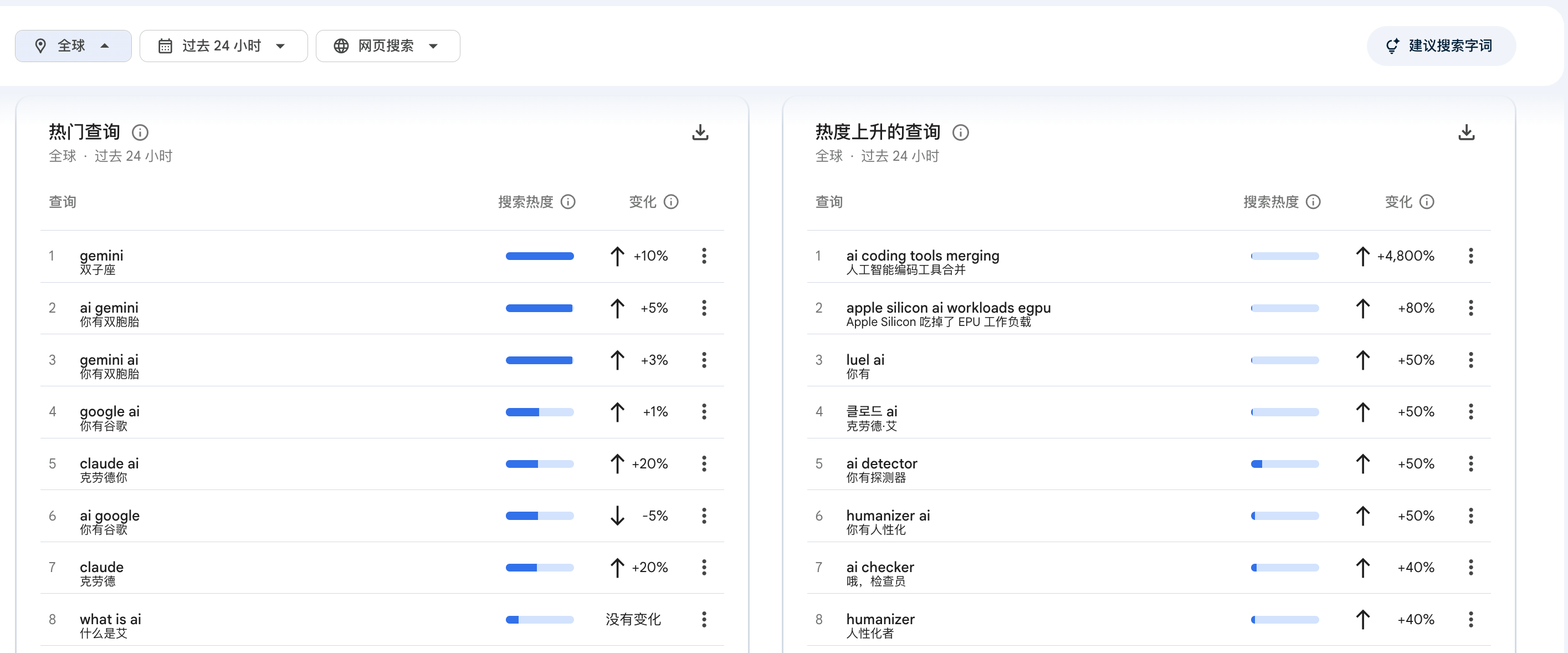Click the +10% change for gemini

click(650, 256)
